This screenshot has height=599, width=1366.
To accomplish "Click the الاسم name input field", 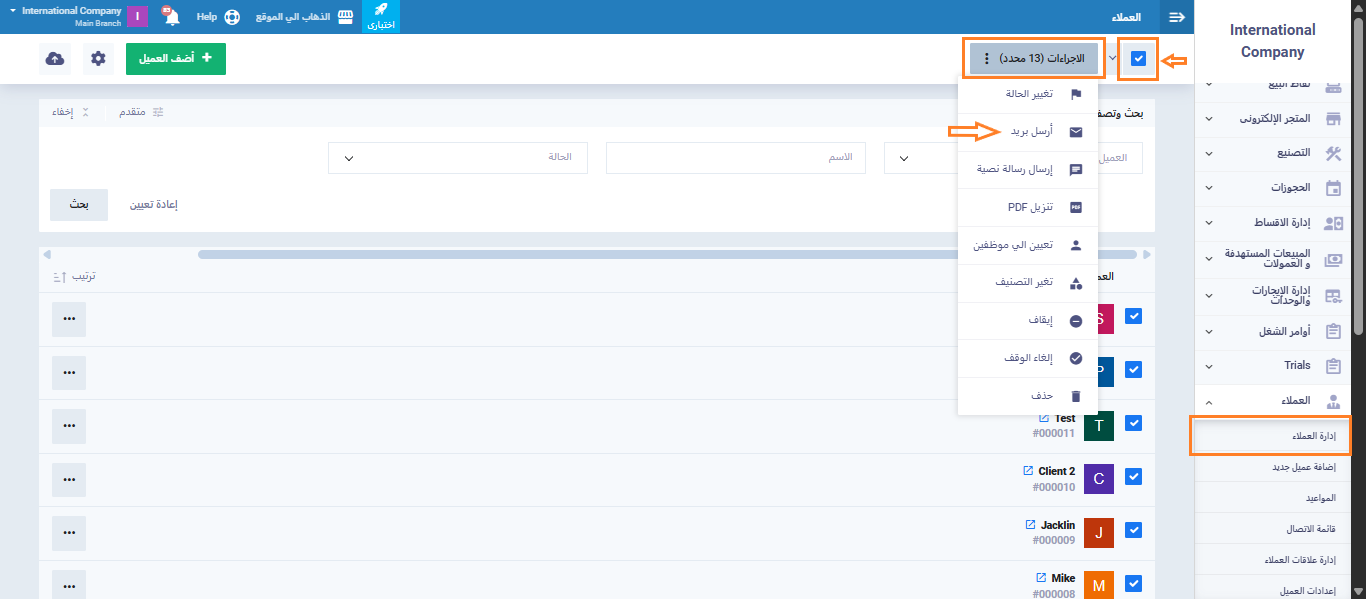I will tap(735, 158).
